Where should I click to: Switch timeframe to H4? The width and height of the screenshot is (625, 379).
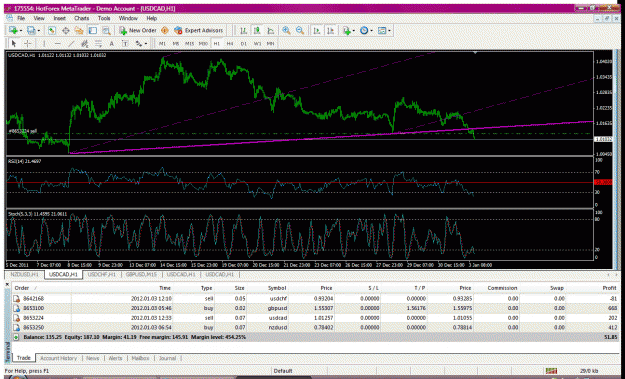point(230,43)
